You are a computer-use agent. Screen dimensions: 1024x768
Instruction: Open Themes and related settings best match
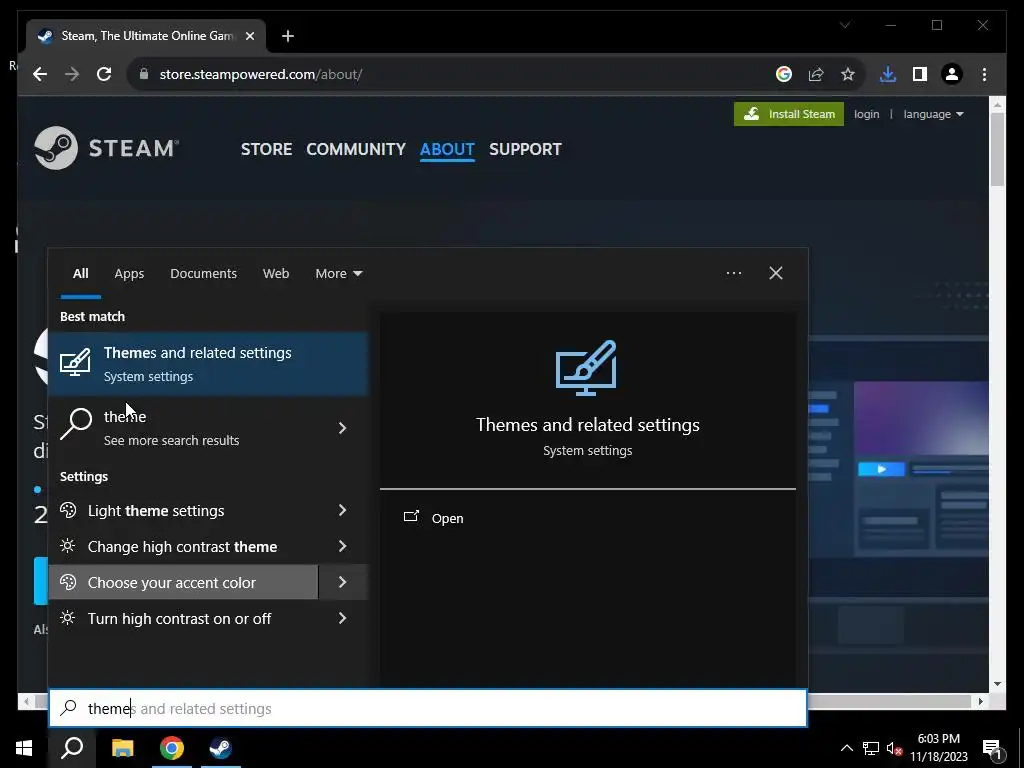click(208, 364)
